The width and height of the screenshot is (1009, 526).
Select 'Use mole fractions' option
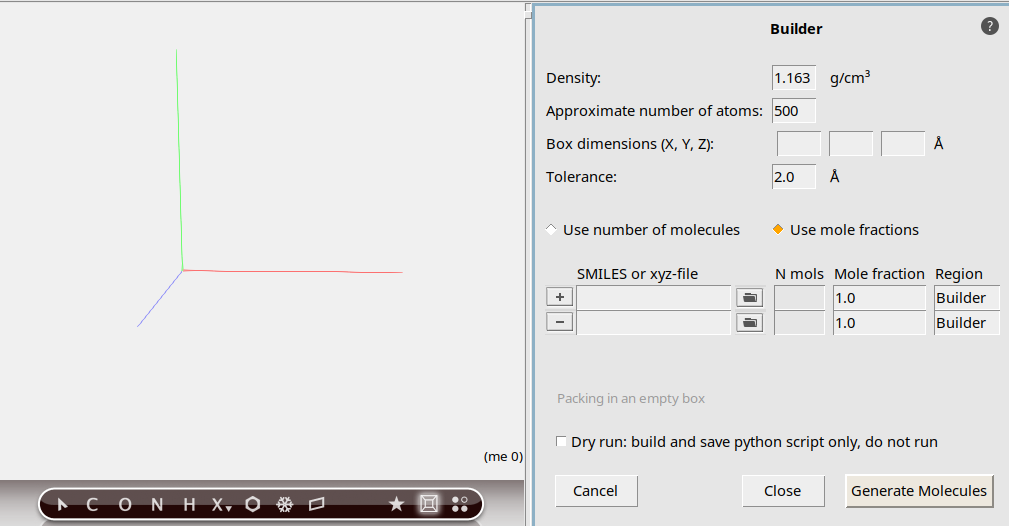[778, 230]
